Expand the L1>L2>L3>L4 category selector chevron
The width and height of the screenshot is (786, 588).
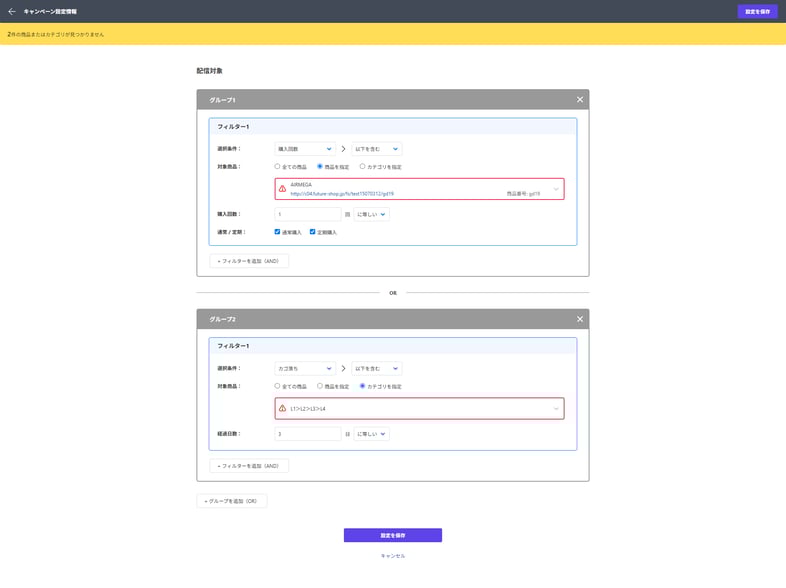[556, 409]
